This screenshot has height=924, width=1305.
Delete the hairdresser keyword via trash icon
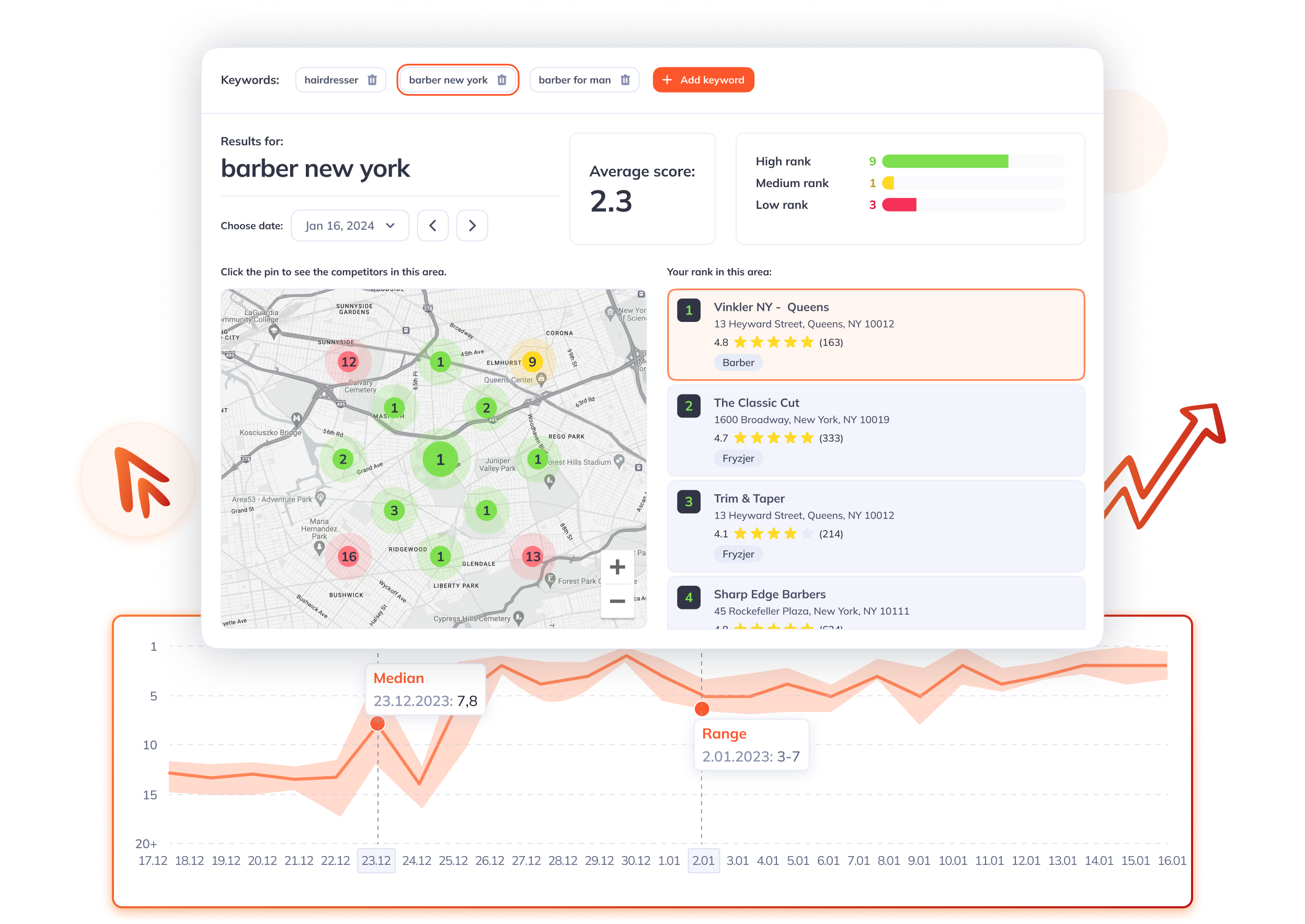pos(372,79)
